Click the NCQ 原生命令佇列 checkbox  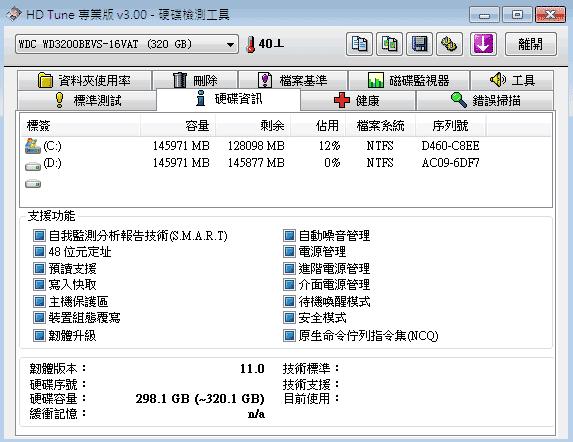pos(289,335)
